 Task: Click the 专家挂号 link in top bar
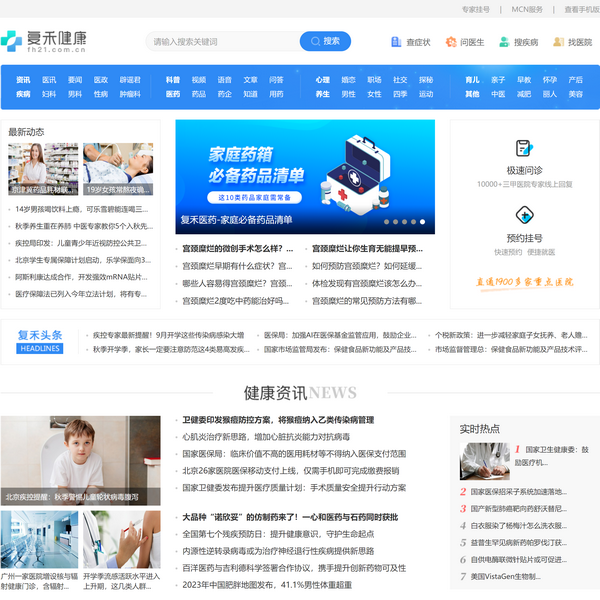point(475,9)
